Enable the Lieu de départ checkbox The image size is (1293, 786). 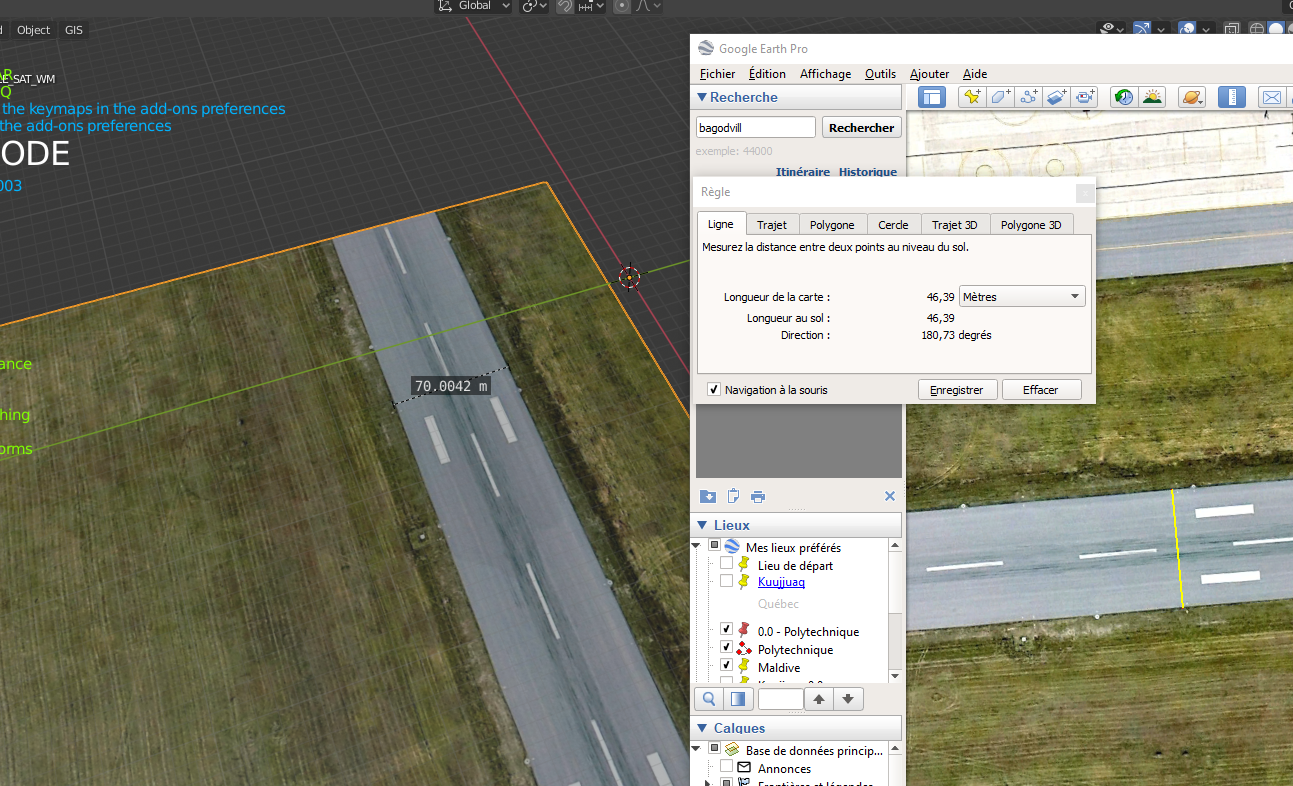tap(726, 566)
